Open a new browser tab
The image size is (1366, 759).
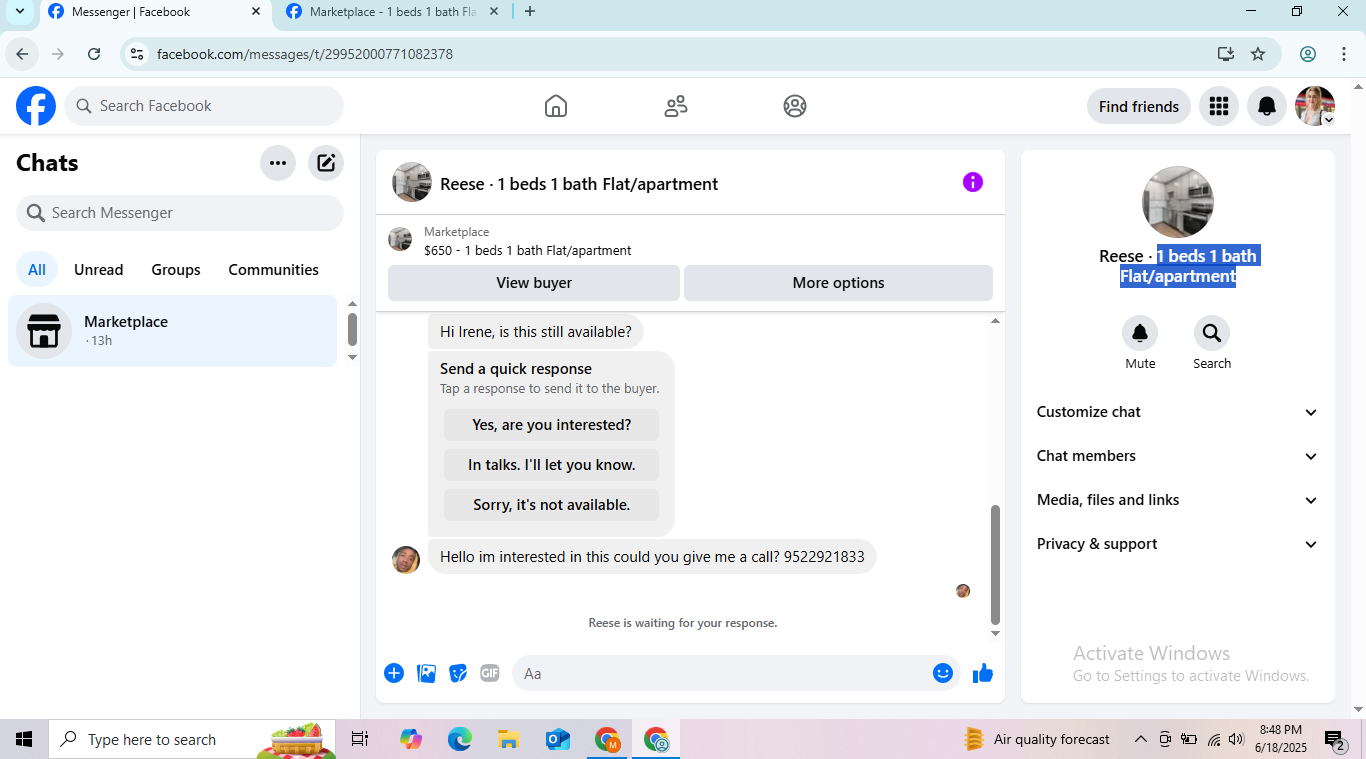tap(530, 12)
